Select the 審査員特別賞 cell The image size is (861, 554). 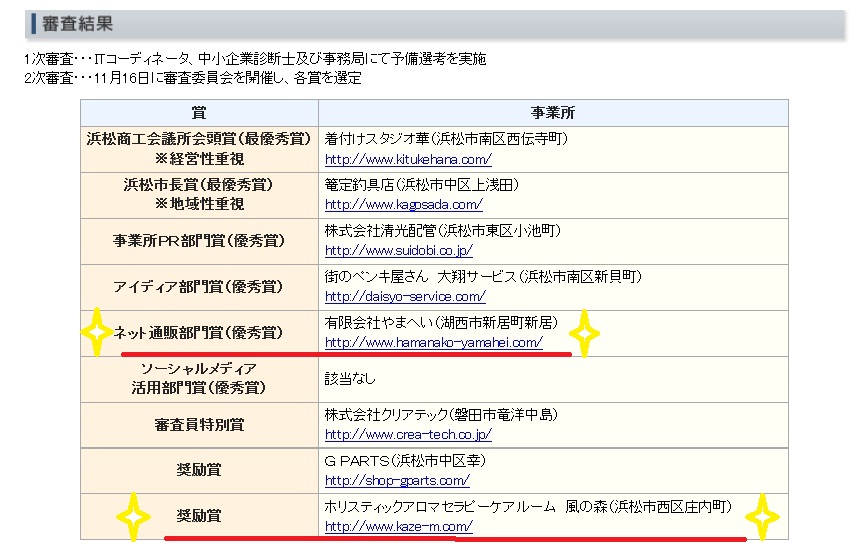pos(199,425)
